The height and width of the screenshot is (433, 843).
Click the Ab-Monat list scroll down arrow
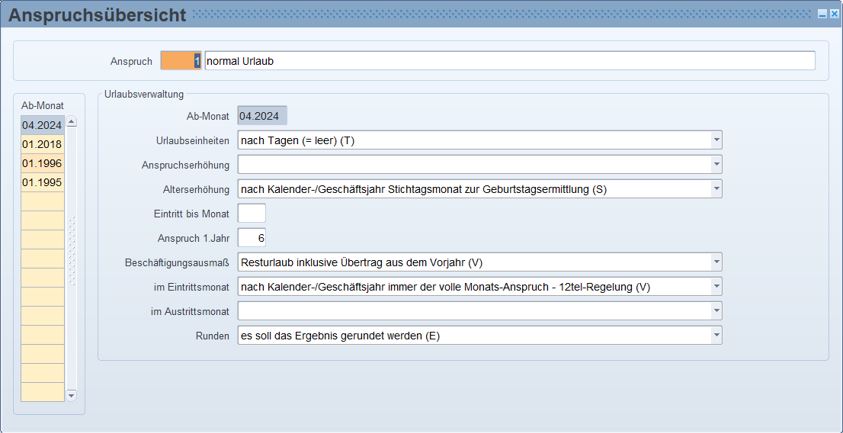[71, 396]
